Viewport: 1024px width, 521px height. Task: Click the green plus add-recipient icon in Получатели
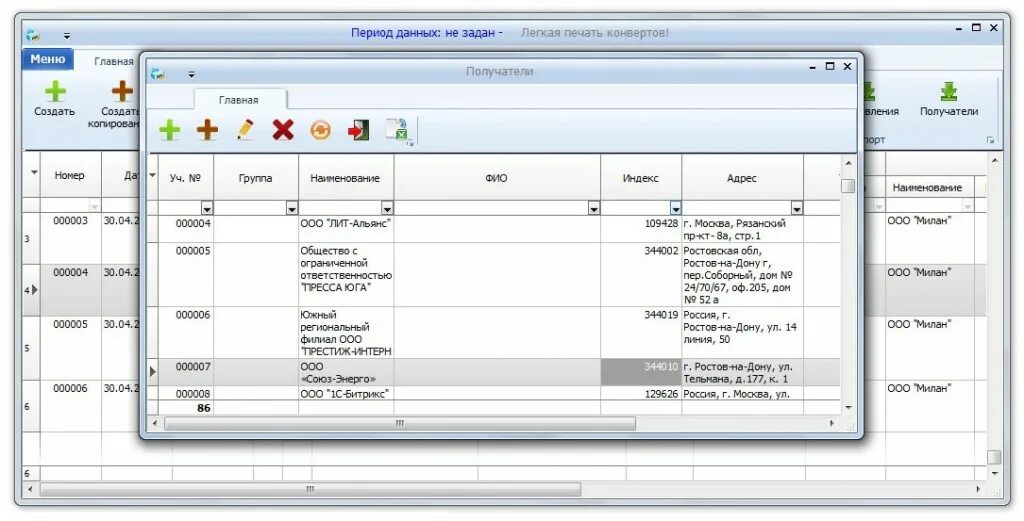point(170,130)
